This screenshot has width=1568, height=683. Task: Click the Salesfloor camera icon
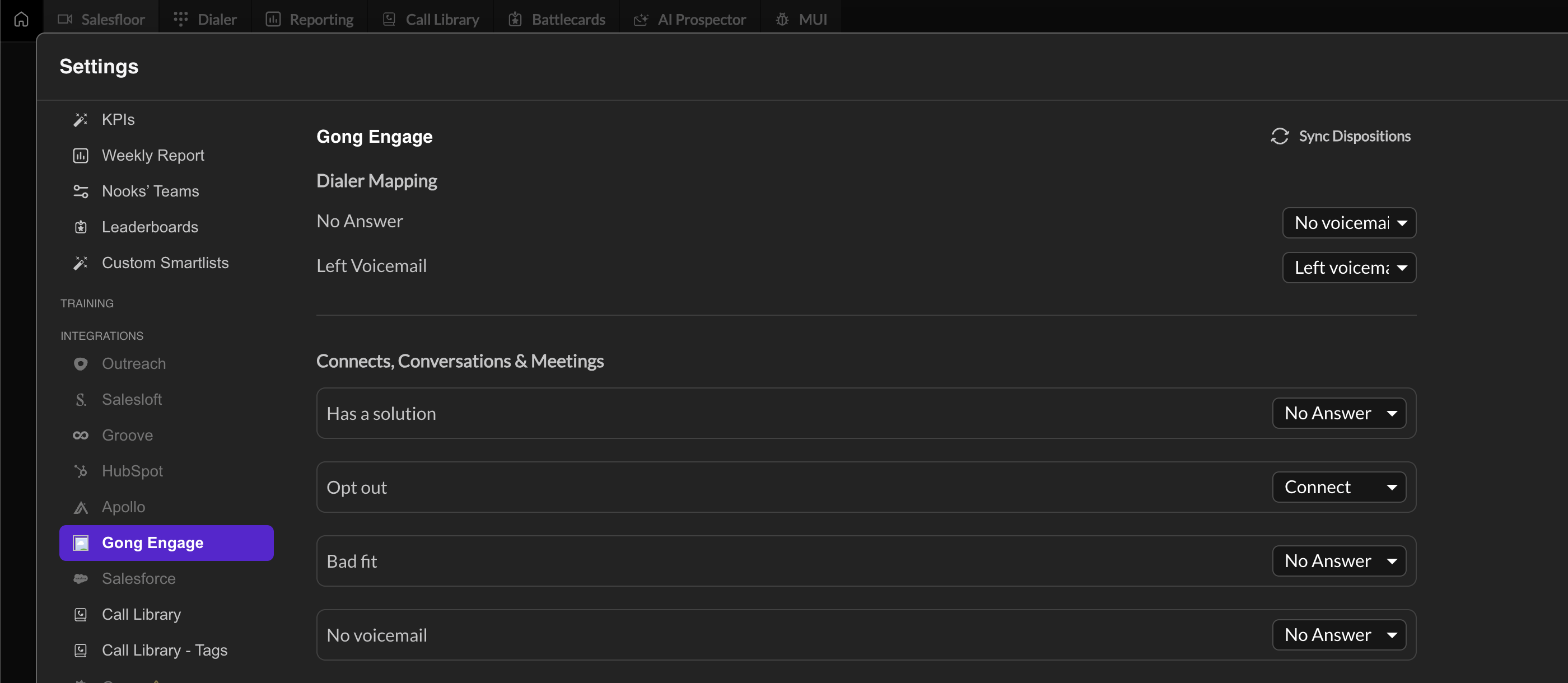tap(65, 20)
